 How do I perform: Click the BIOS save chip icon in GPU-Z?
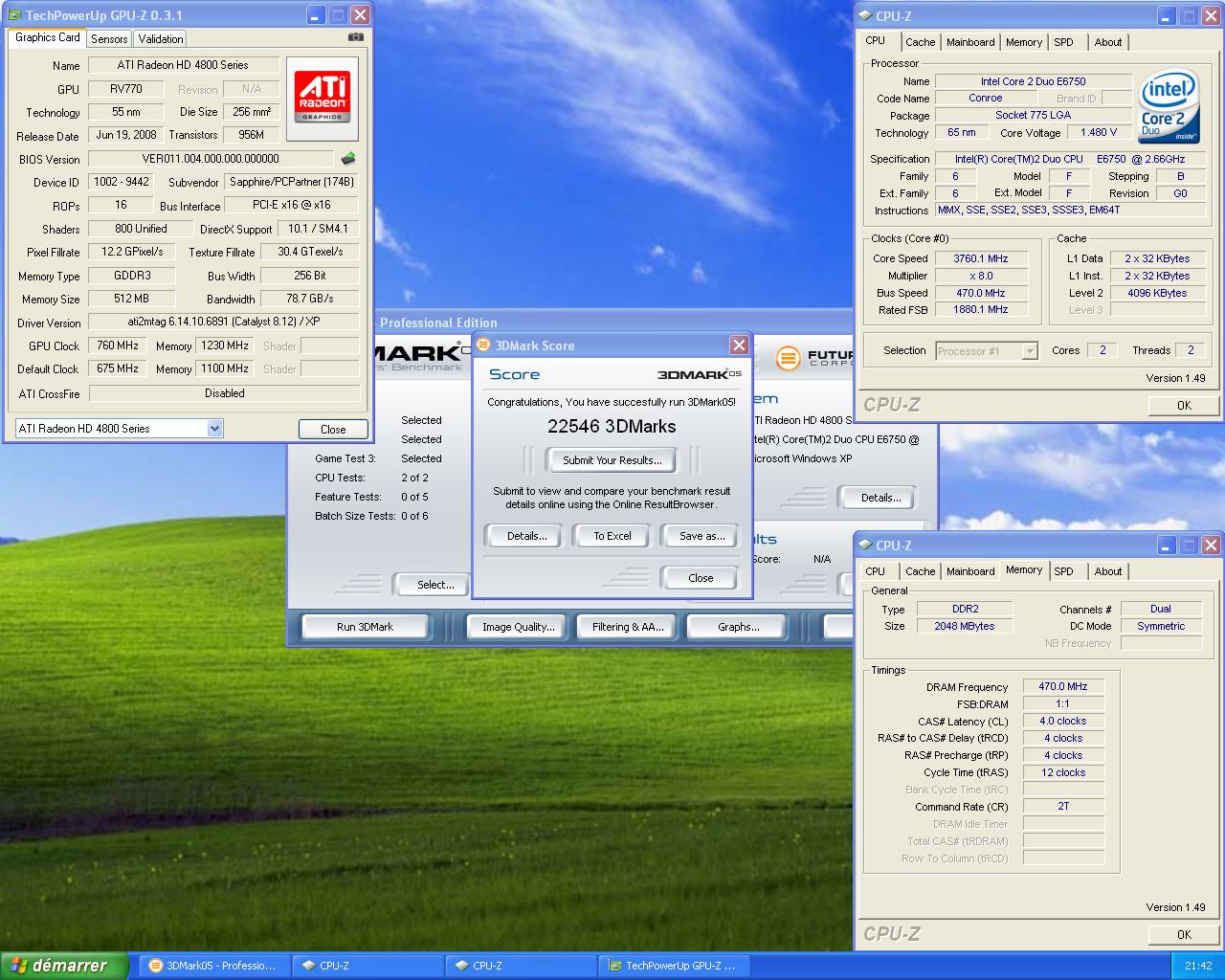click(348, 159)
